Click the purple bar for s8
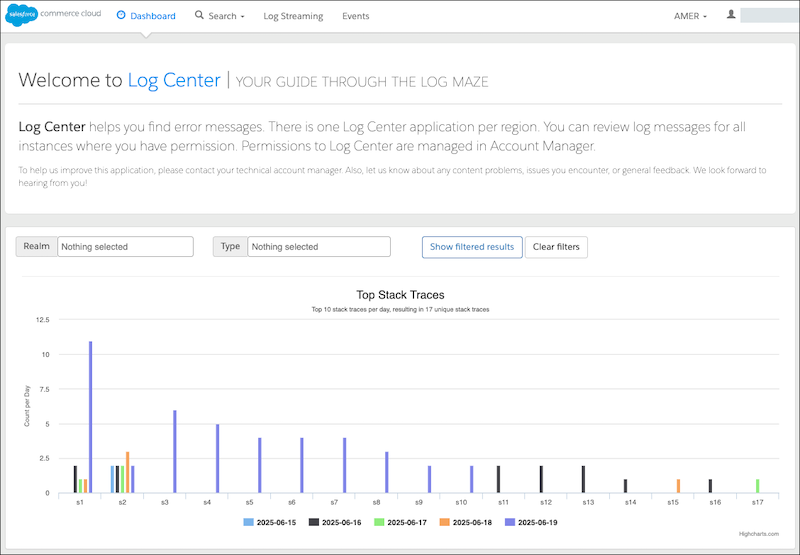This screenshot has height=555, width=800. (387, 472)
